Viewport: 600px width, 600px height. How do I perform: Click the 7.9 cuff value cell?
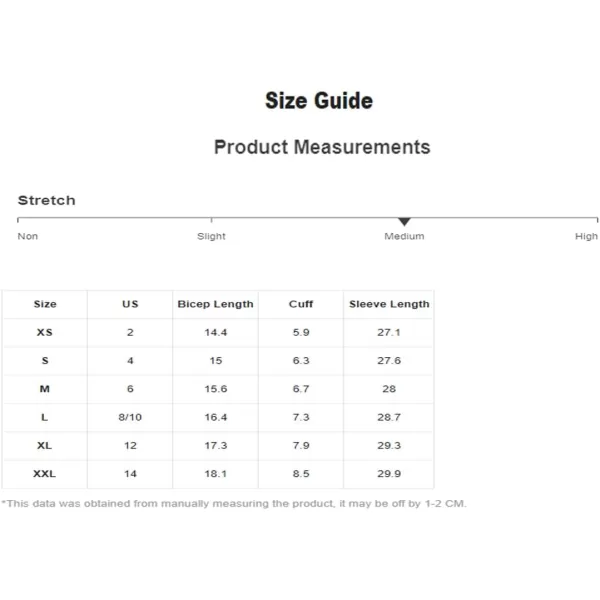tap(301, 445)
